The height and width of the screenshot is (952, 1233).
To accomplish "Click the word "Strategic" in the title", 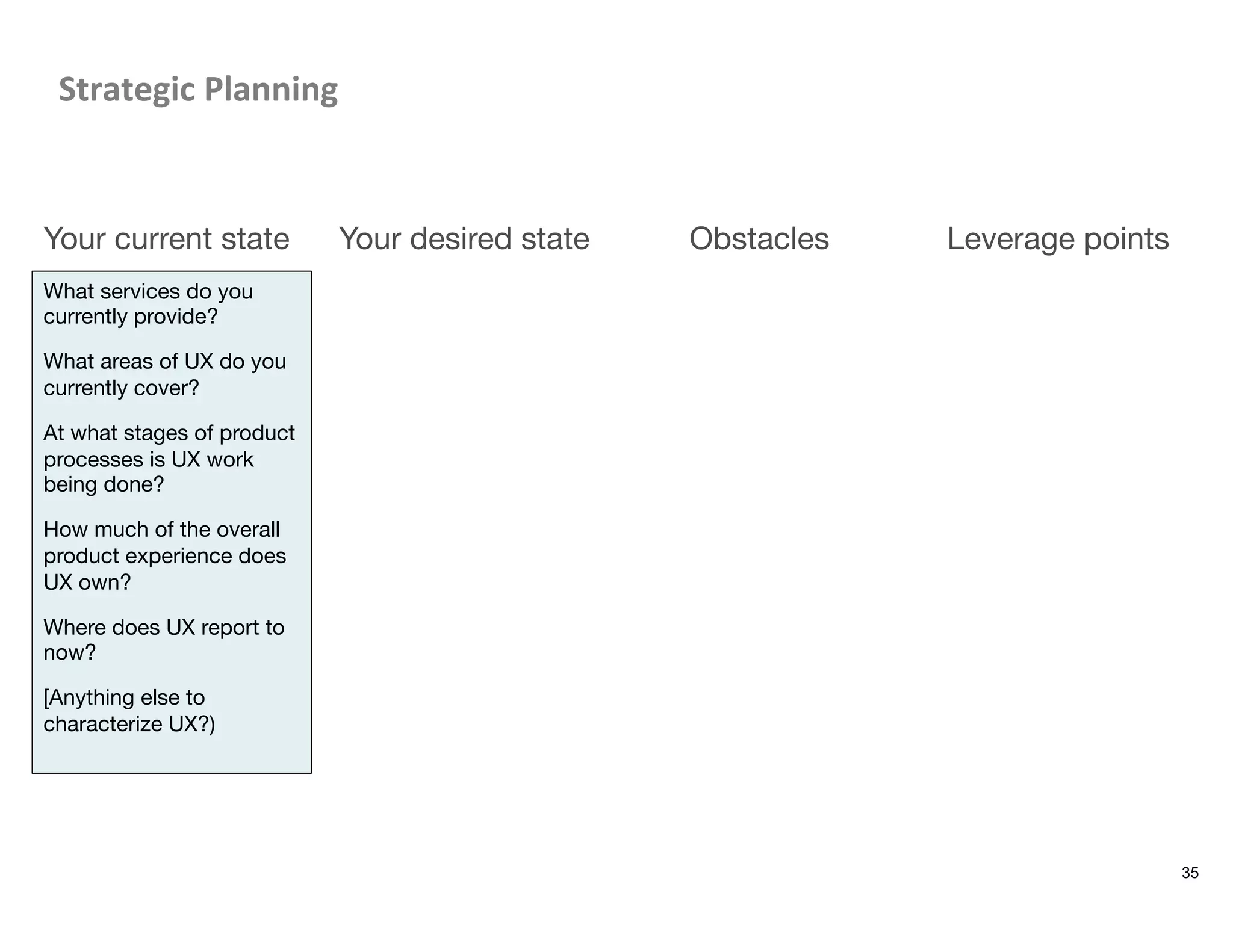I will 127,90.
